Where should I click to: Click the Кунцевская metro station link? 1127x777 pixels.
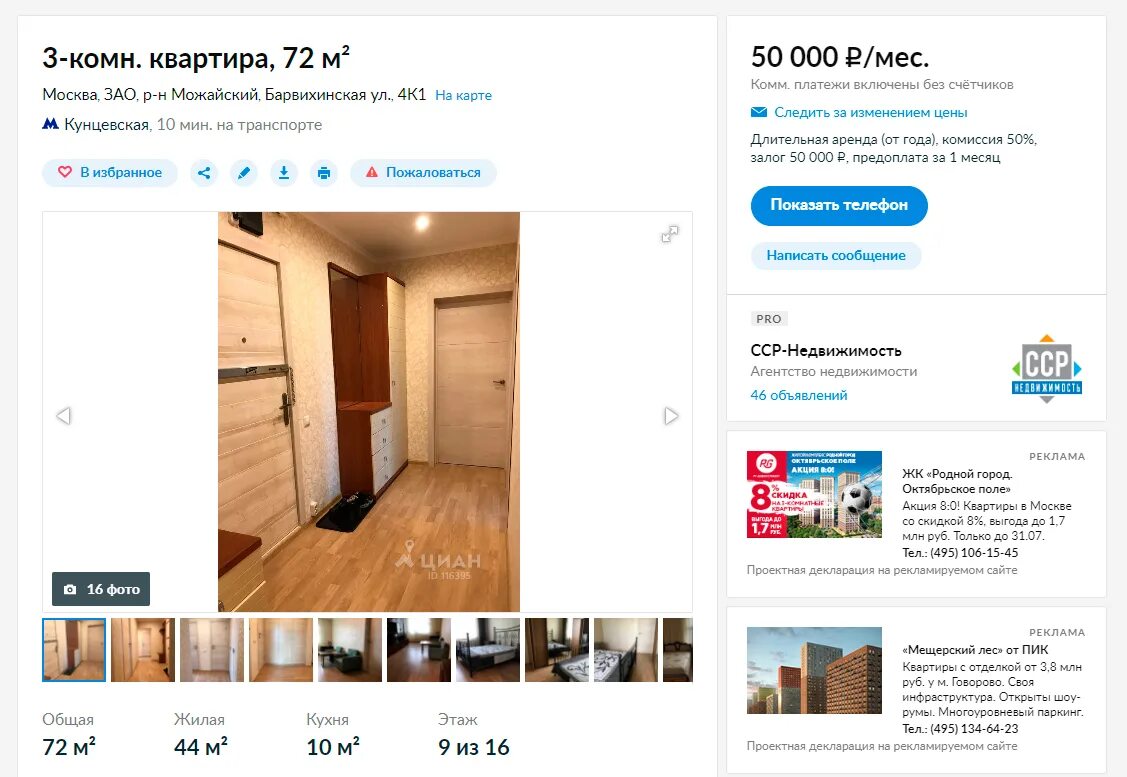pyautogui.click(x=106, y=124)
